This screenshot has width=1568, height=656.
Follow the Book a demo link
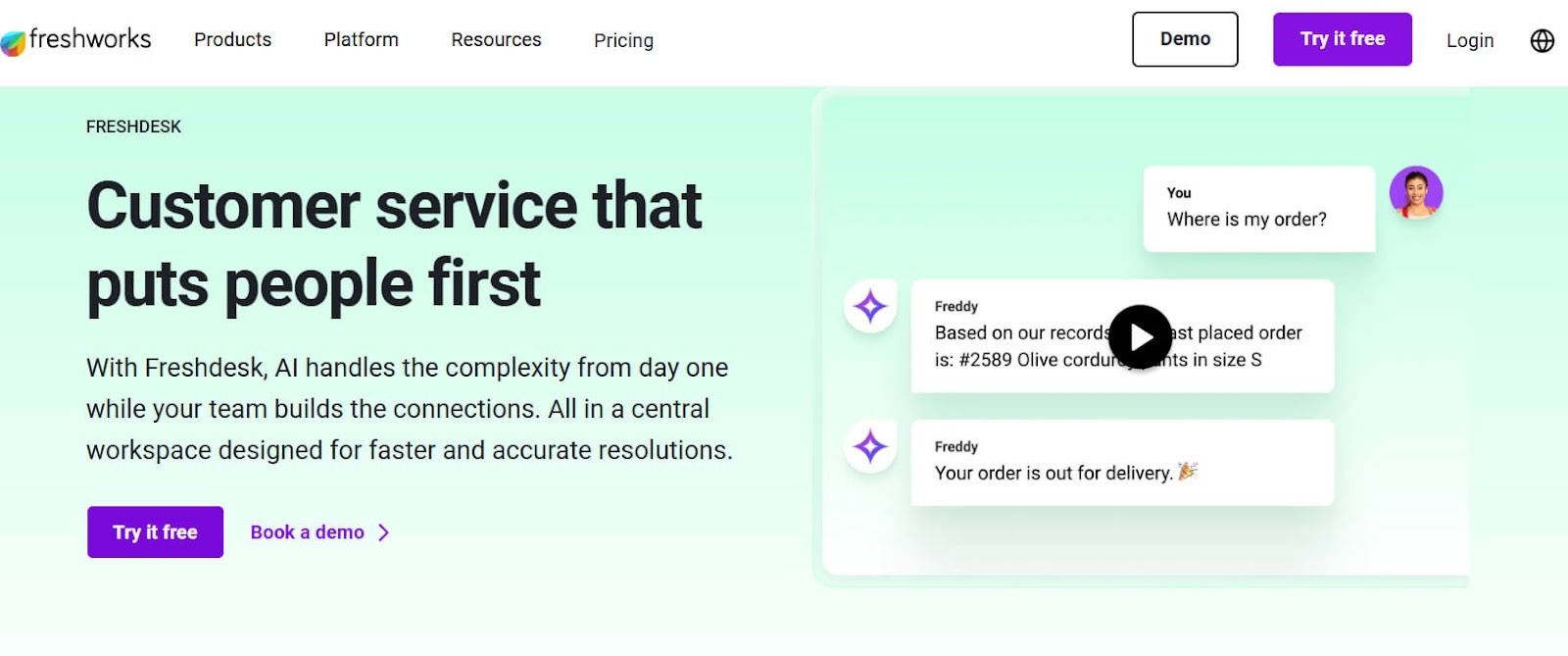click(307, 532)
